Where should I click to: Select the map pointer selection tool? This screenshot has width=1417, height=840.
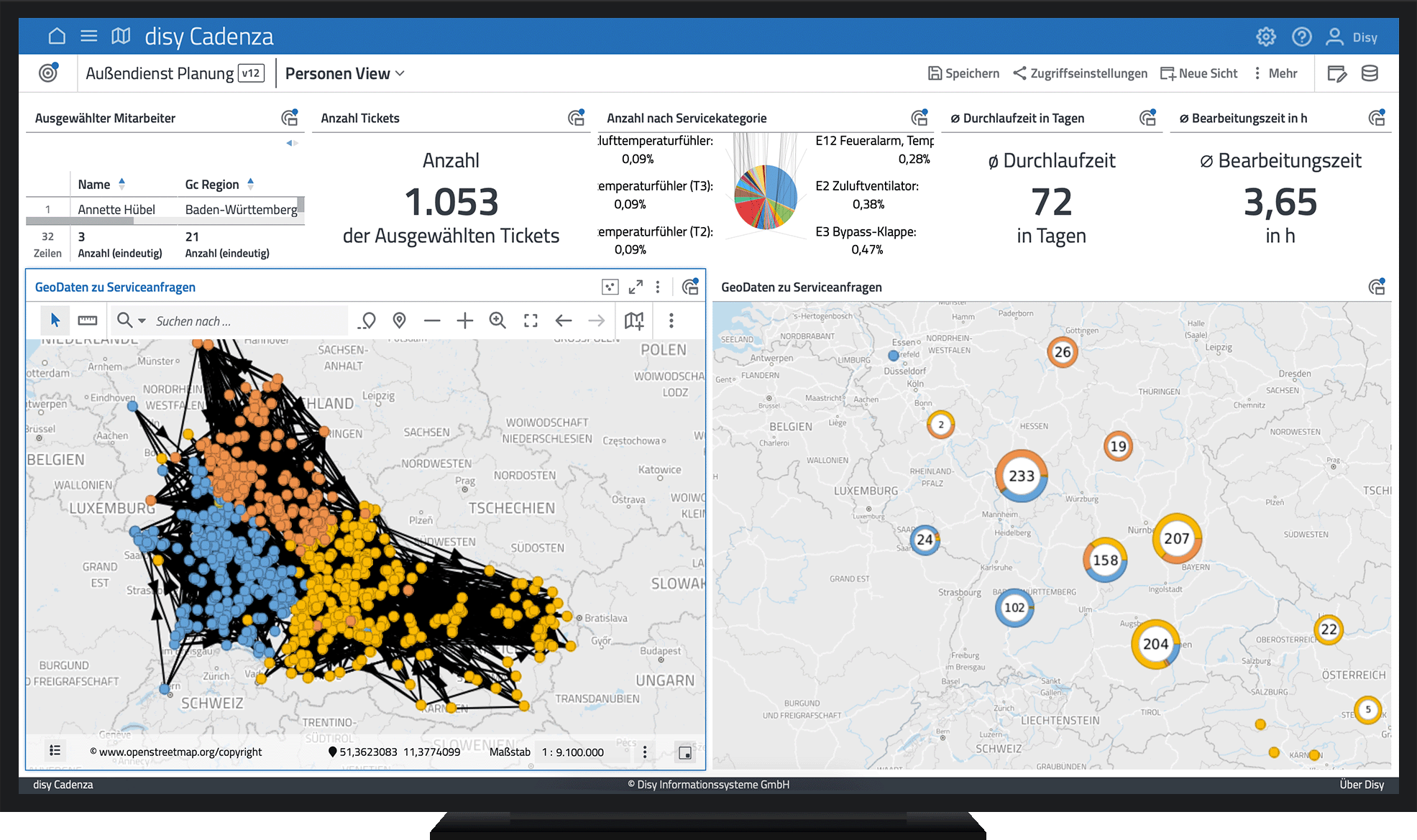coord(55,320)
